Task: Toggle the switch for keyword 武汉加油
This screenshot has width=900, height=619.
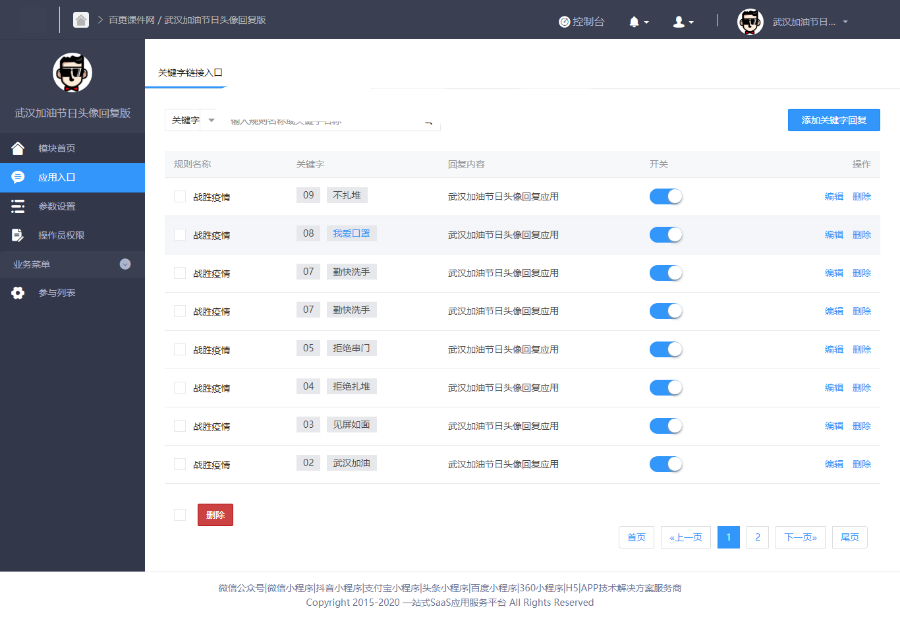Action: pyautogui.click(x=665, y=464)
